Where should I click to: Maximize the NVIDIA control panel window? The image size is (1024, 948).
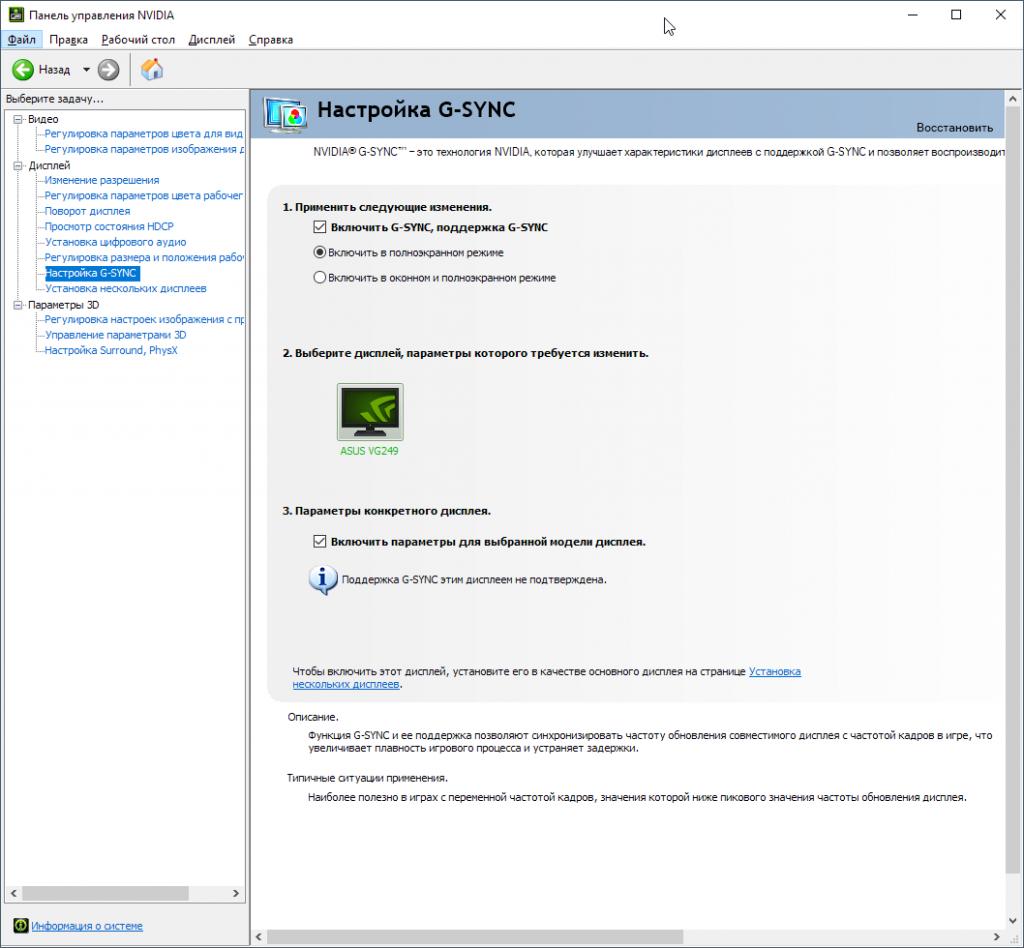(956, 14)
